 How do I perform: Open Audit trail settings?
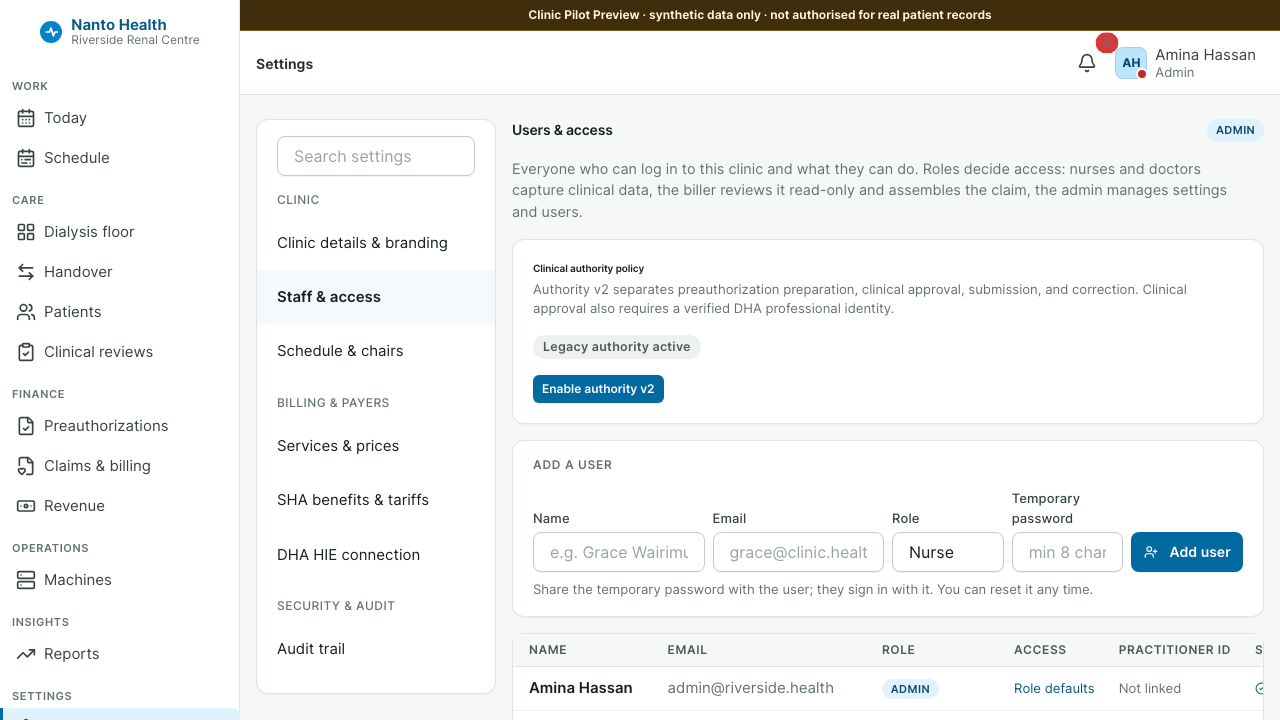[376, 649]
